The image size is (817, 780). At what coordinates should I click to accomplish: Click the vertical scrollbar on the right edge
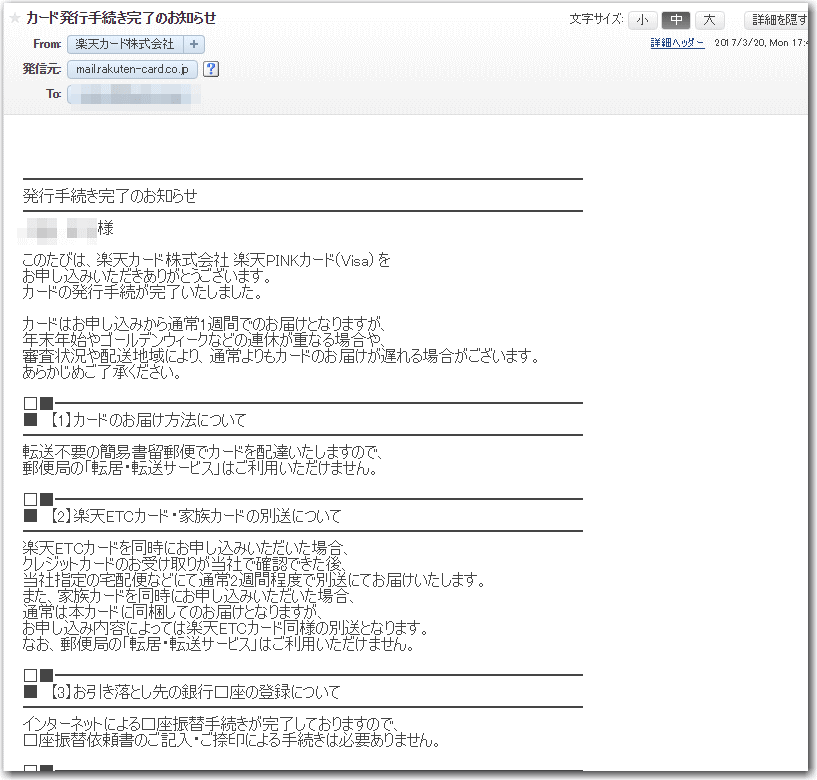pos(810,400)
